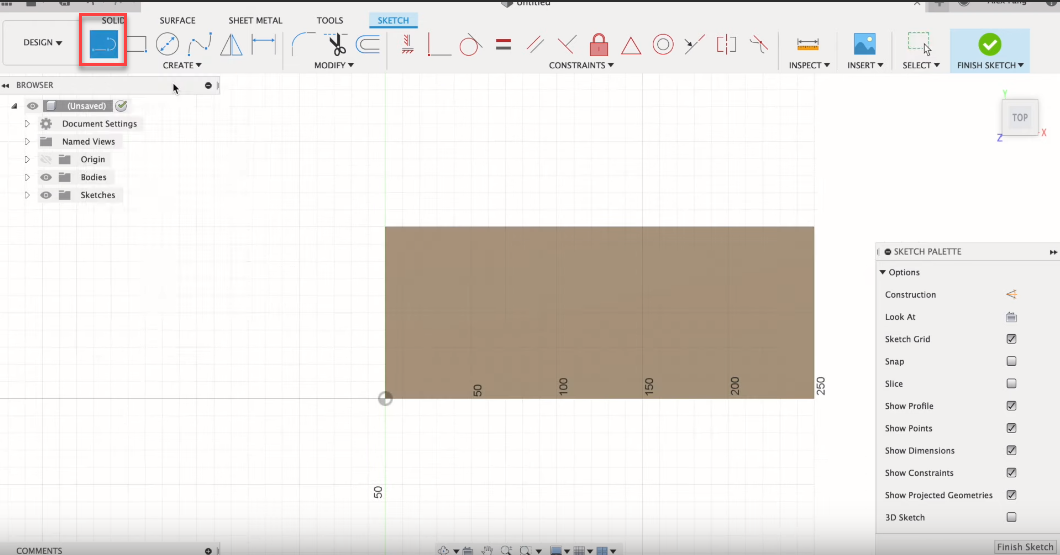Collapse the Browser panel with double arrows
This screenshot has width=1060, height=555.
(x=5, y=86)
